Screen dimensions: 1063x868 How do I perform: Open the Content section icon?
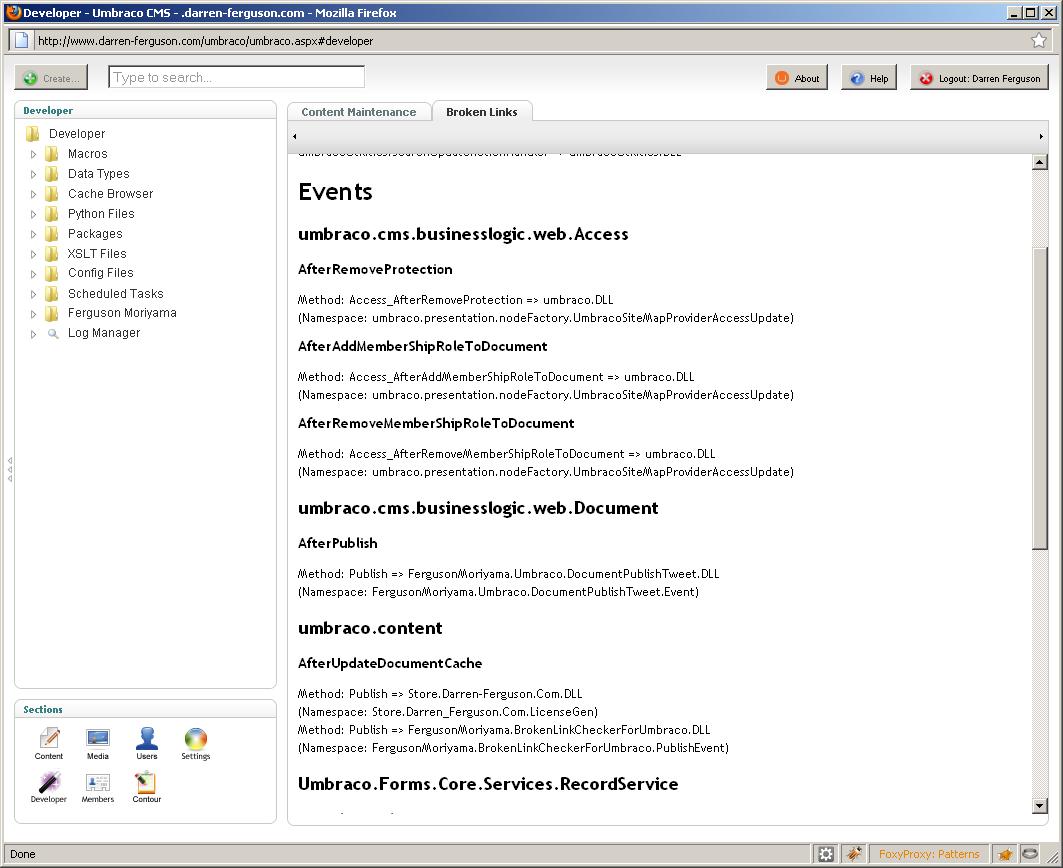point(49,741)
